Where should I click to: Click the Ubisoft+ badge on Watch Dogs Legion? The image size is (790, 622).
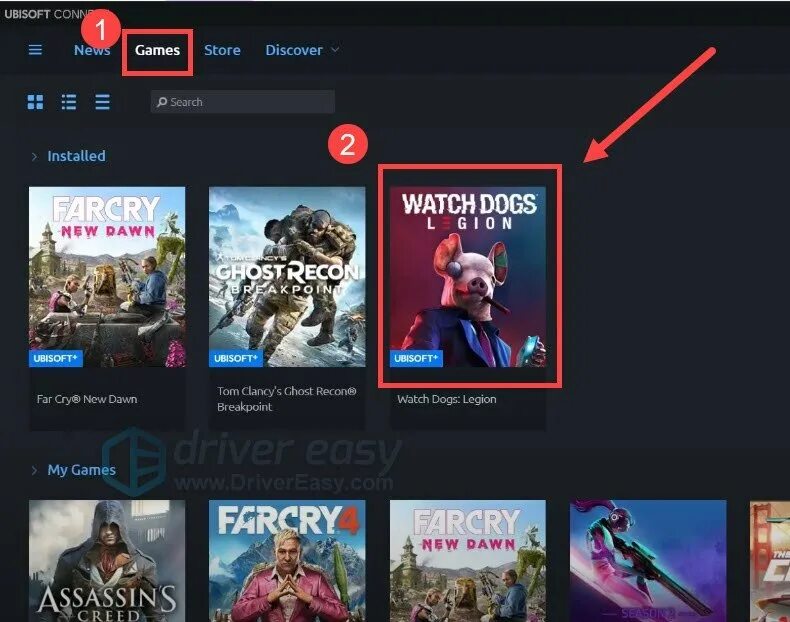pyautogui.click(x=416, y=359)
